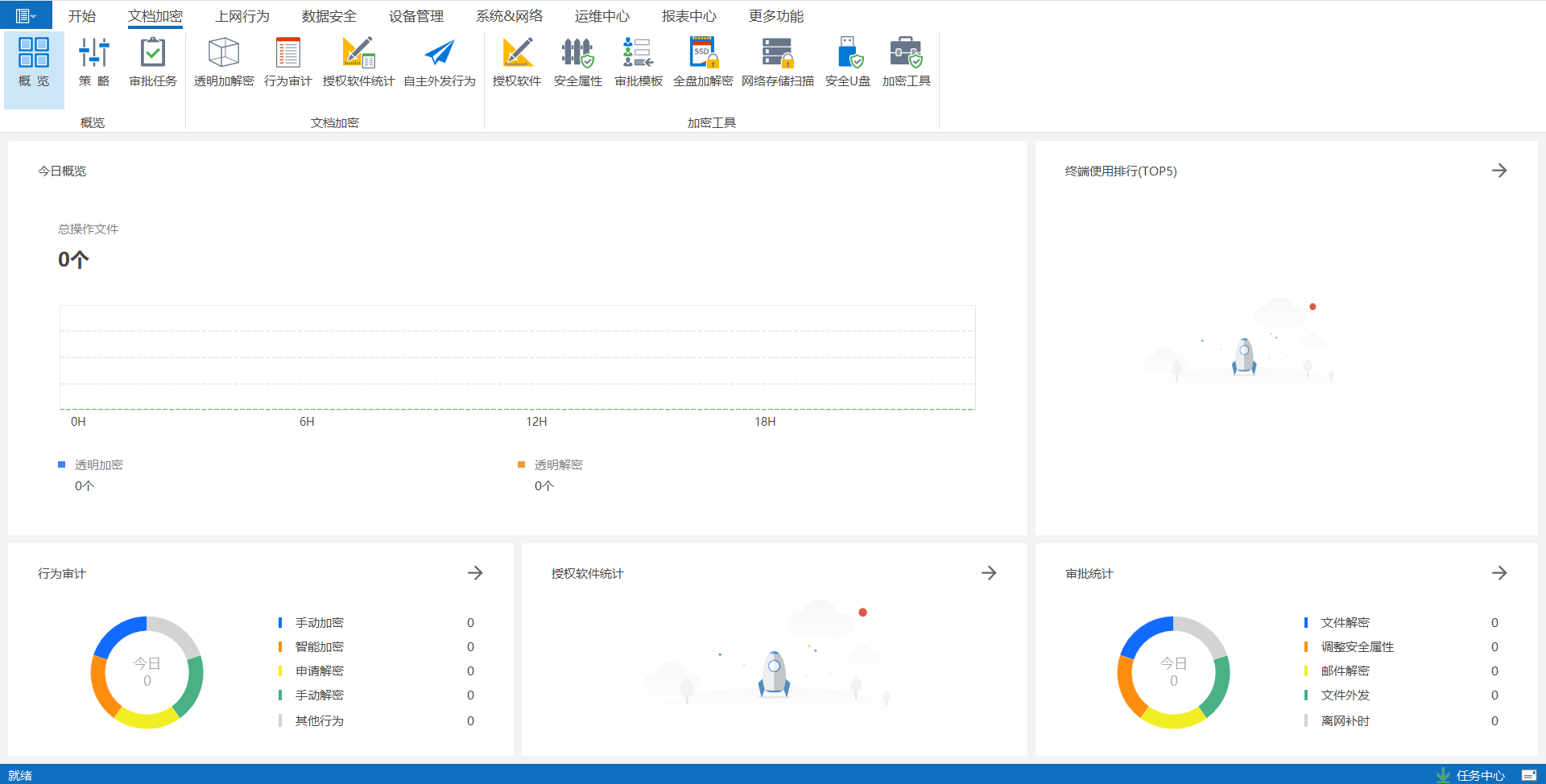
Task: Click the 审批任务 clipboard icon
Action: tap(153, 62)
